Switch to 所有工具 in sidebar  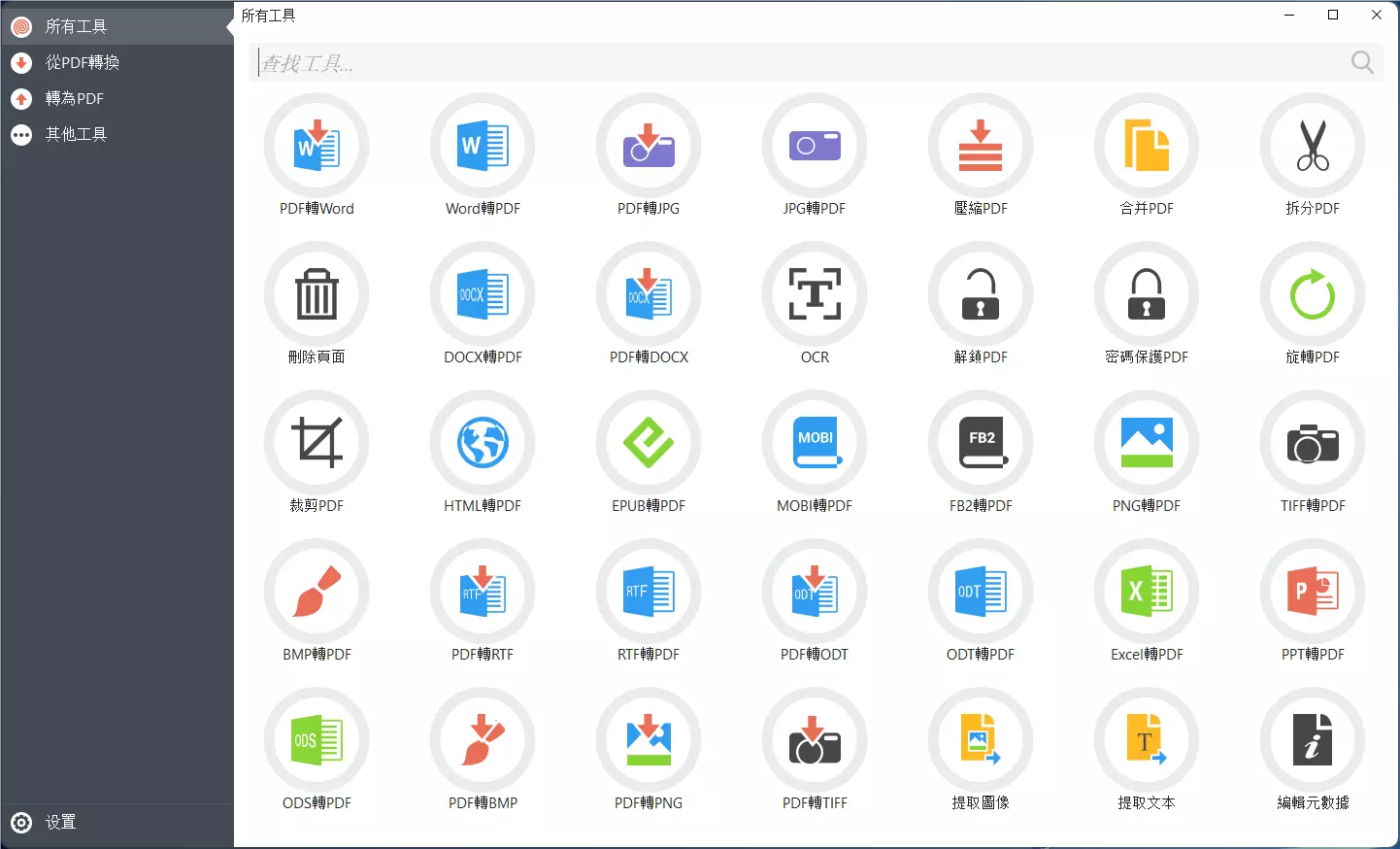[x=117, y=26]
